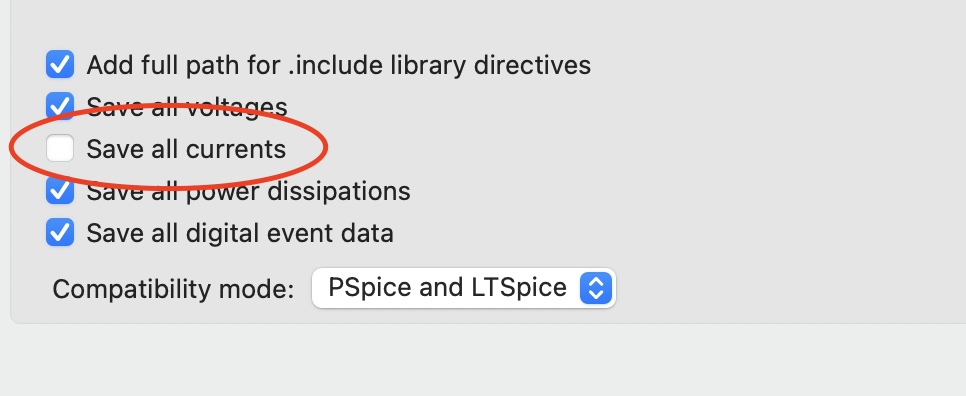966x396 pixels.
Task: Click the blue up-down chevron on compatibility popup
Action: (596, 288)
